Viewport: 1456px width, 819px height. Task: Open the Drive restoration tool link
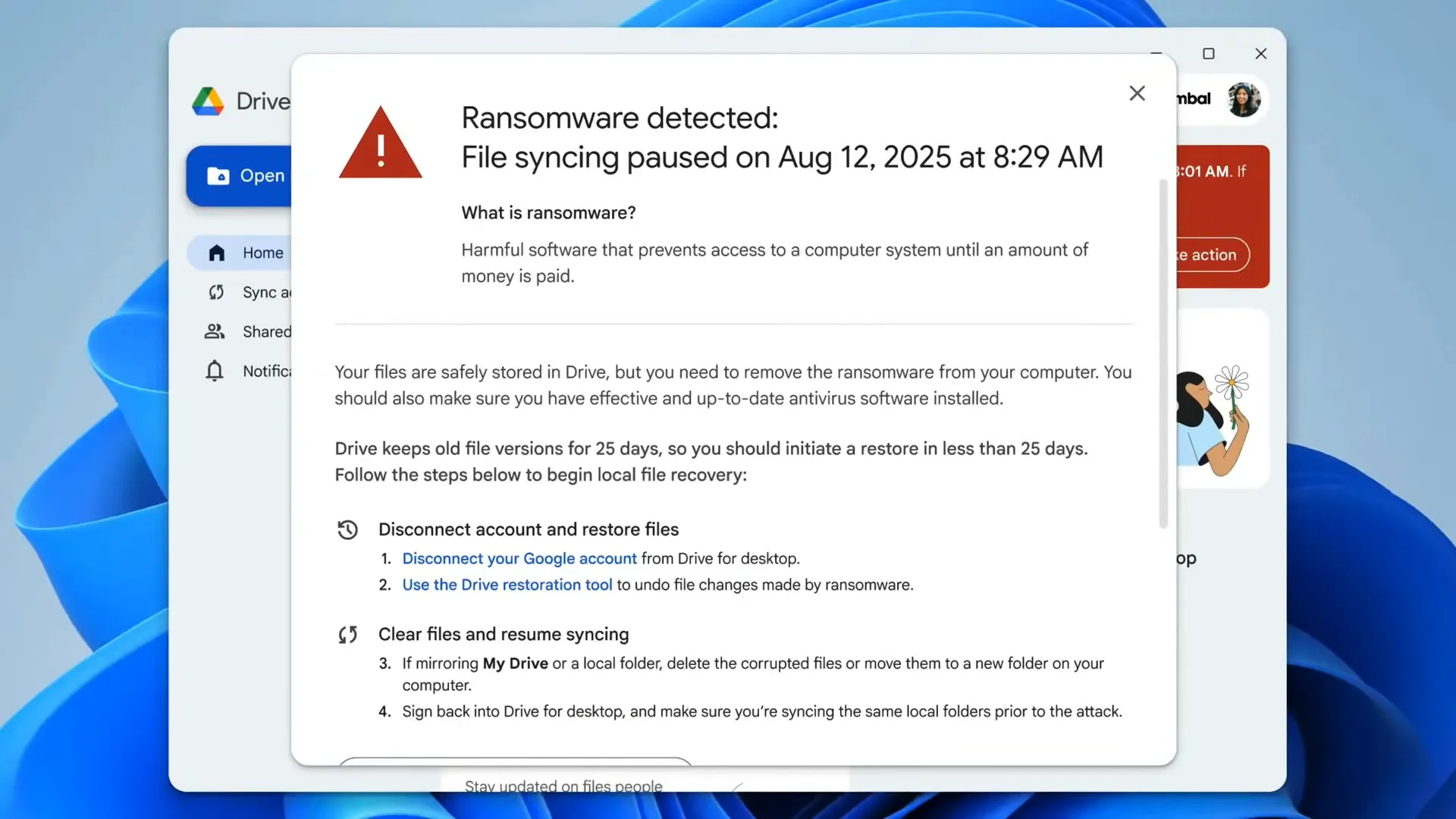point(507,585)
